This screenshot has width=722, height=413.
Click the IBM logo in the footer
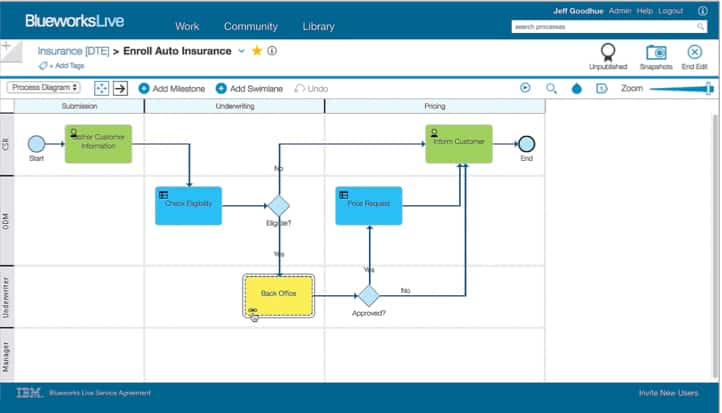coord(29,393)
